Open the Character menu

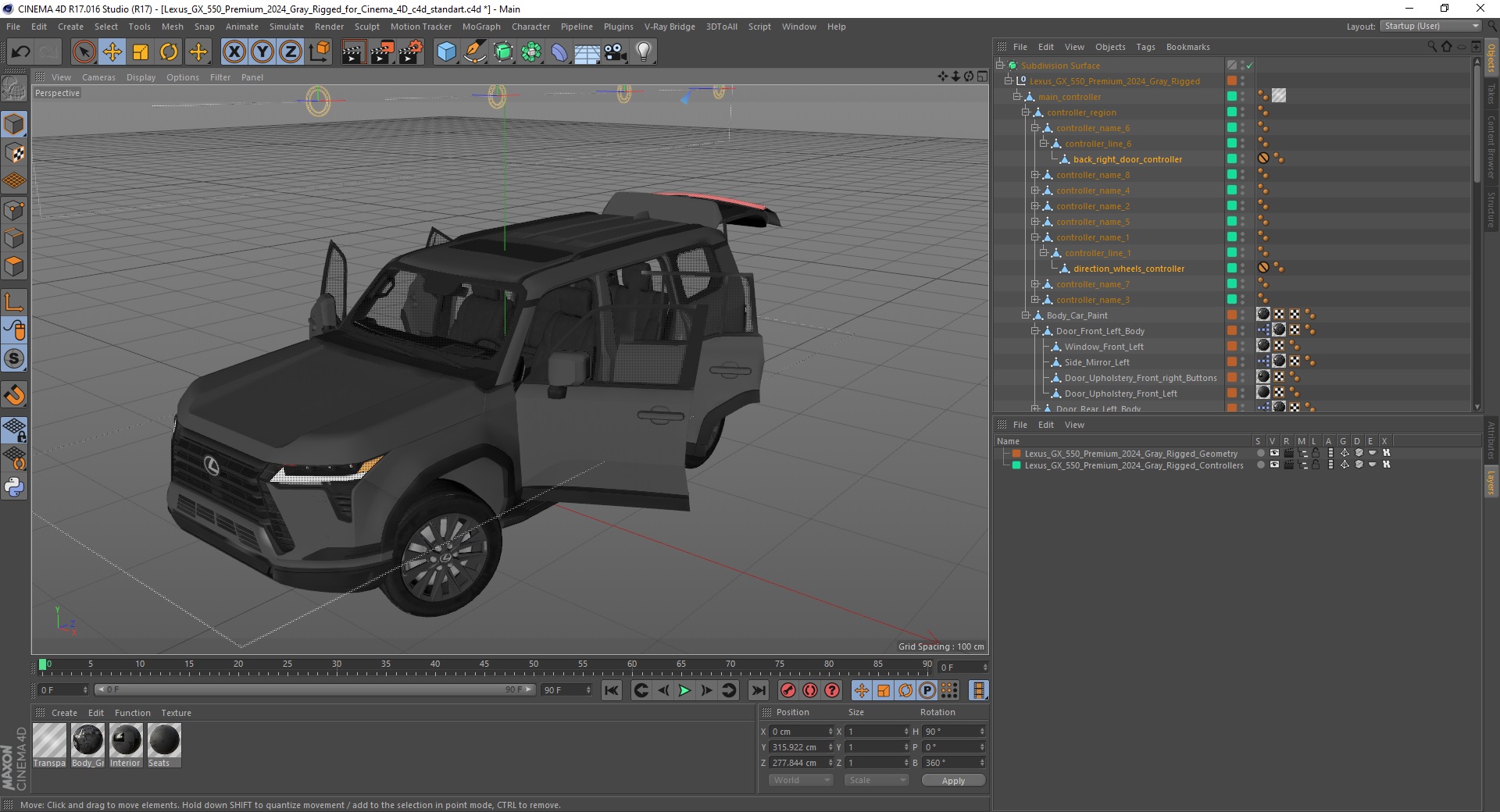[531, 27]
